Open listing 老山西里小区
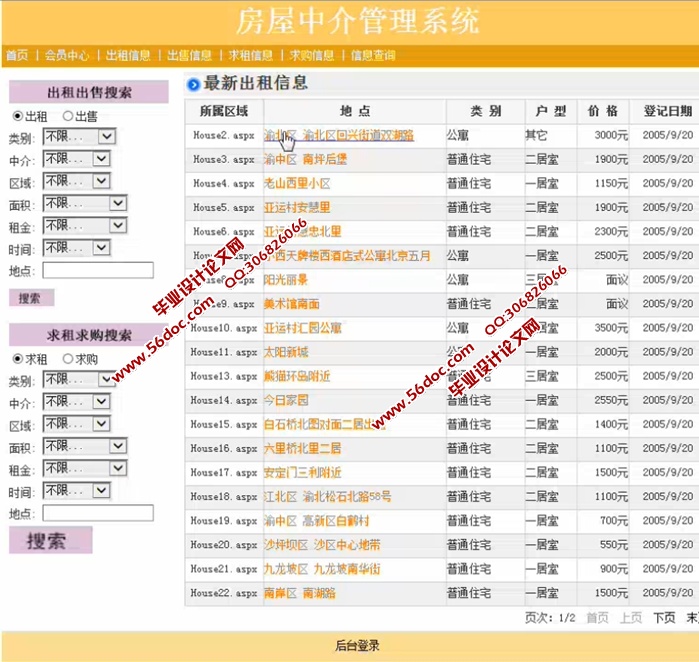699x662 pixels. coord(297,183)
